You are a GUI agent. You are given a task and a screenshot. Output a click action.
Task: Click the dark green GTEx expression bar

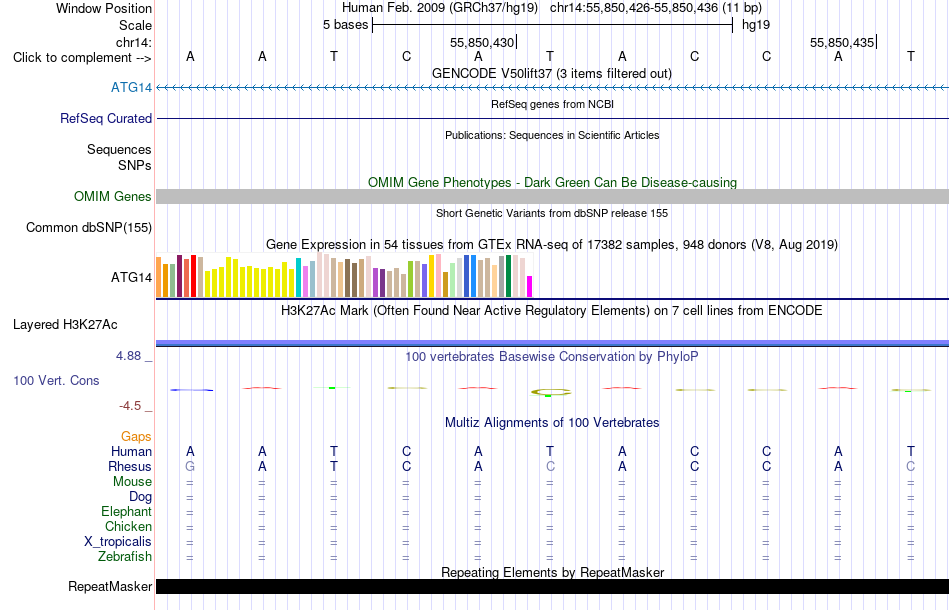508,276
